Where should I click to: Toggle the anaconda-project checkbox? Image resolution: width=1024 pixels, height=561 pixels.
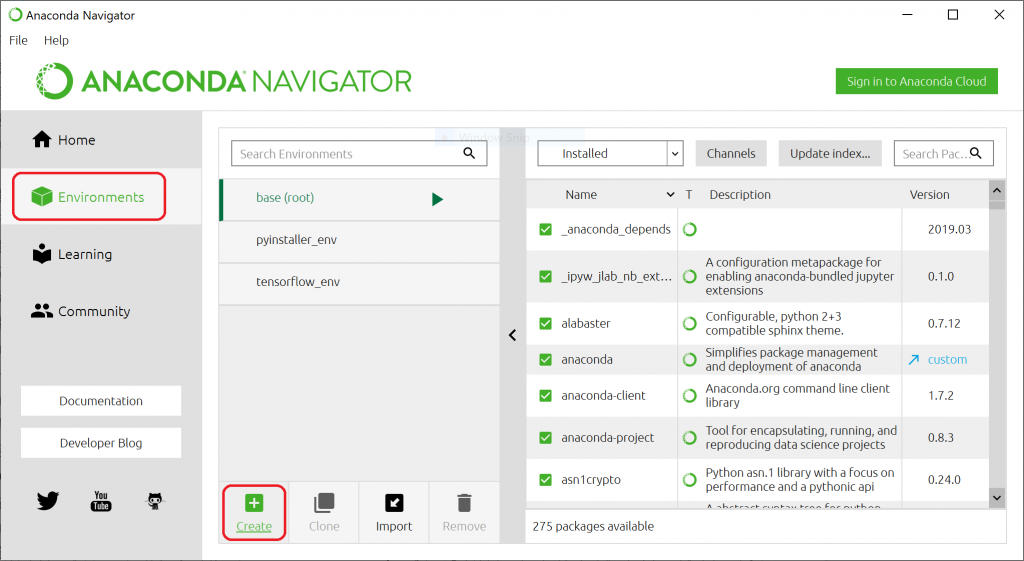click(545, 438)
